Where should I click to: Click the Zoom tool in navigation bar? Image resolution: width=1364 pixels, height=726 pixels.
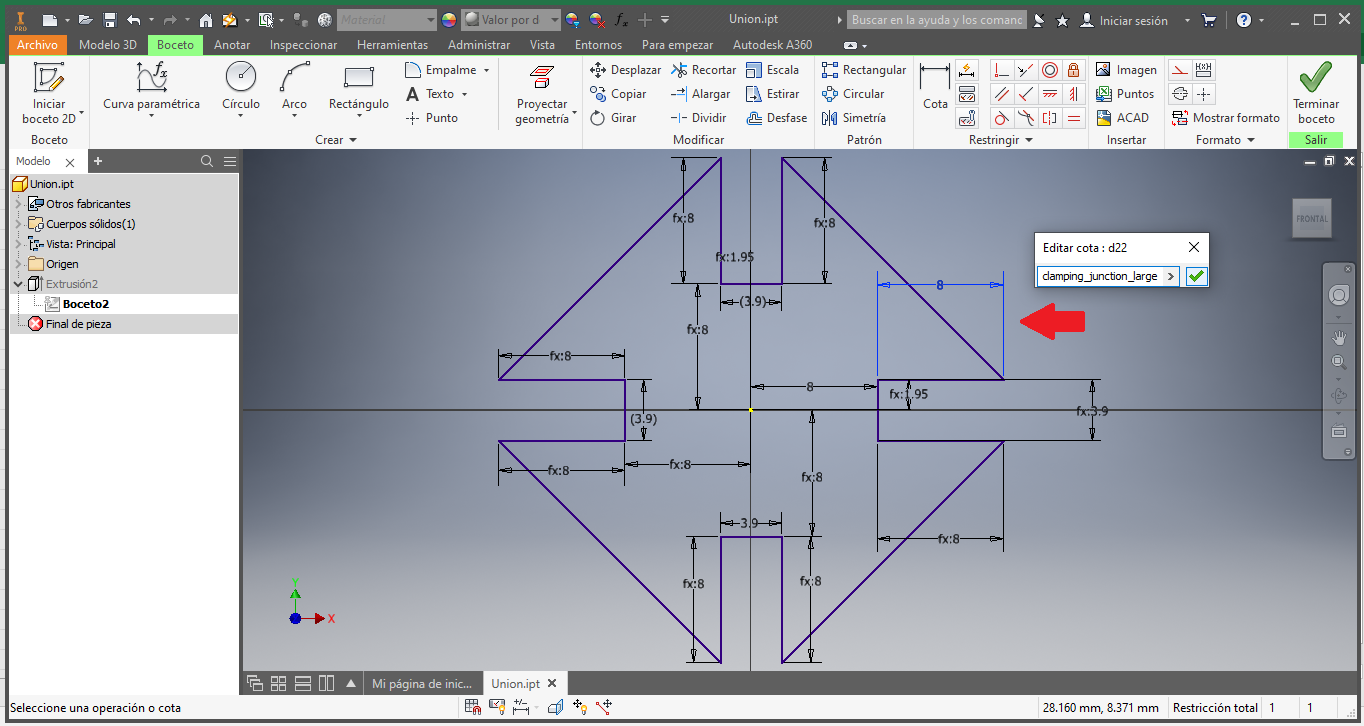(1338, 362)
